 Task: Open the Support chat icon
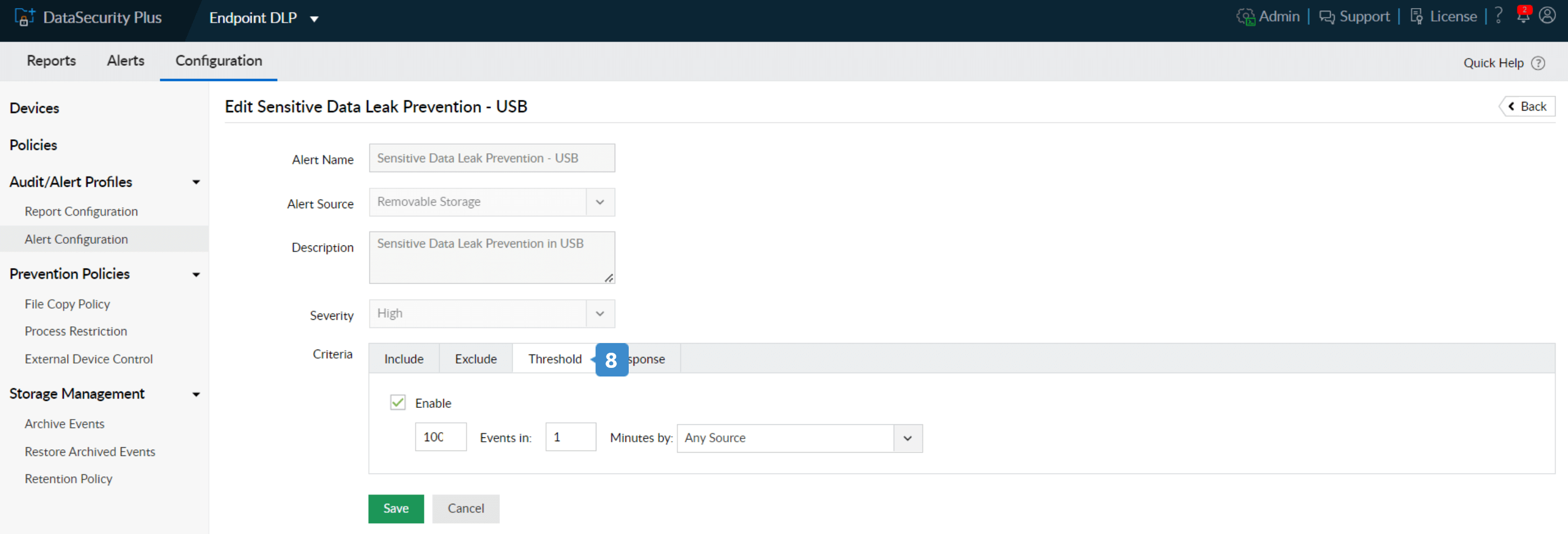pyautogui.click(x=1326, y=17)
